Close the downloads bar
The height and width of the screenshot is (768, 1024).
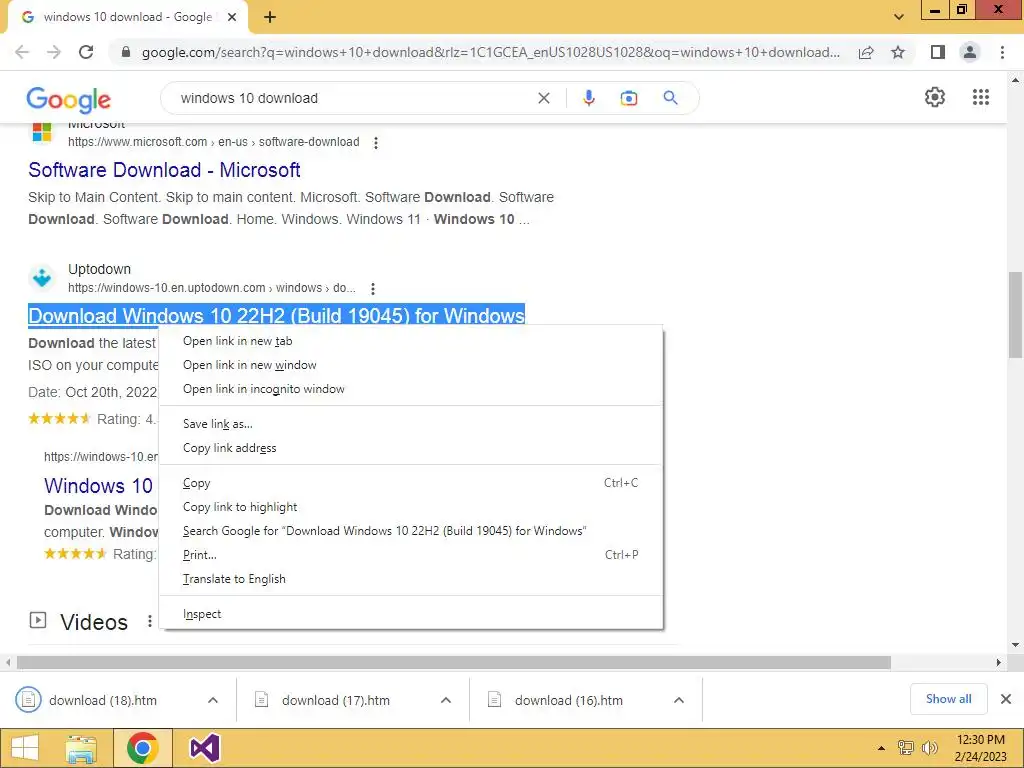pyautogui.click(x=1006, y=699)
